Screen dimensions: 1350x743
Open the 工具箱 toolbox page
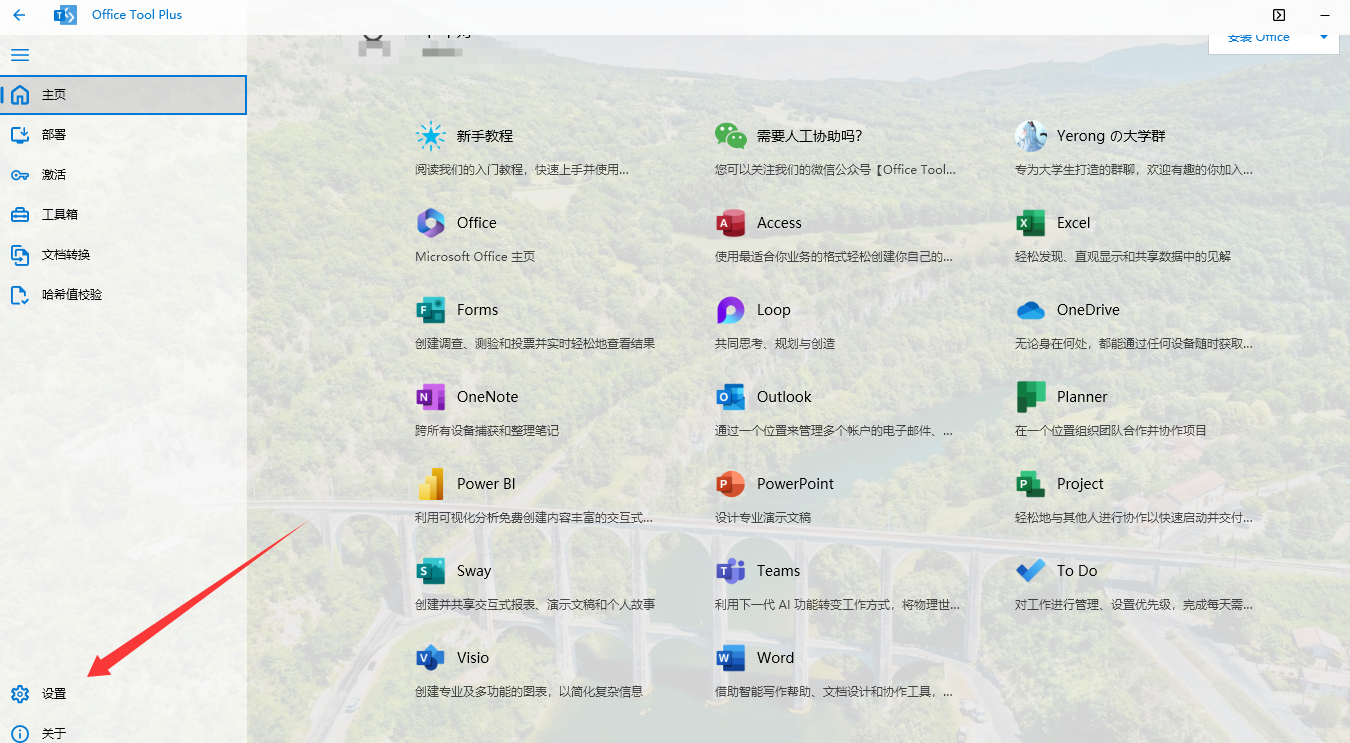click(124, 215)
